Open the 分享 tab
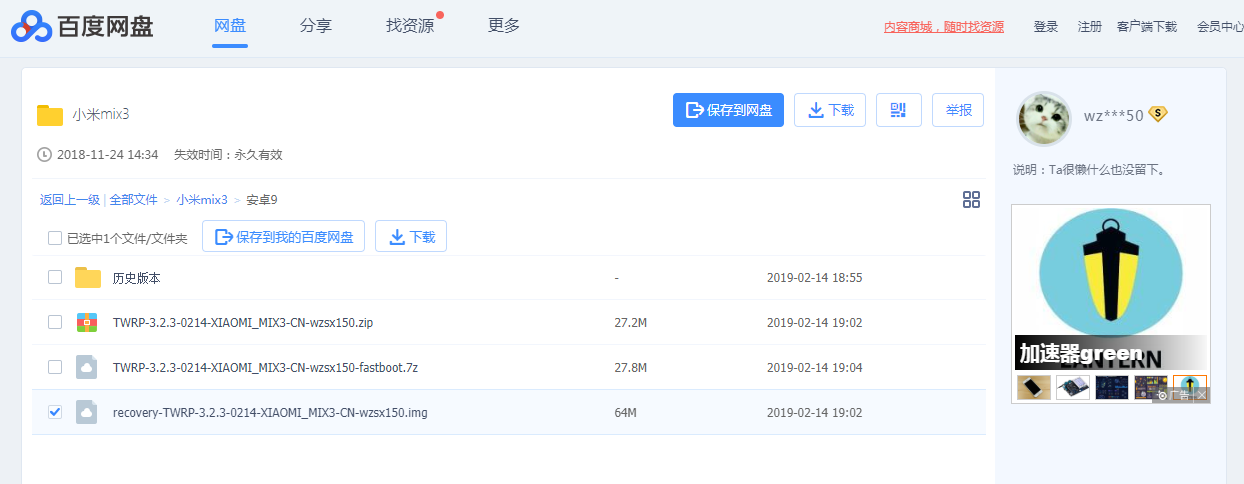The width and height of the screenshot is (1244, 484). click(316, 26)
